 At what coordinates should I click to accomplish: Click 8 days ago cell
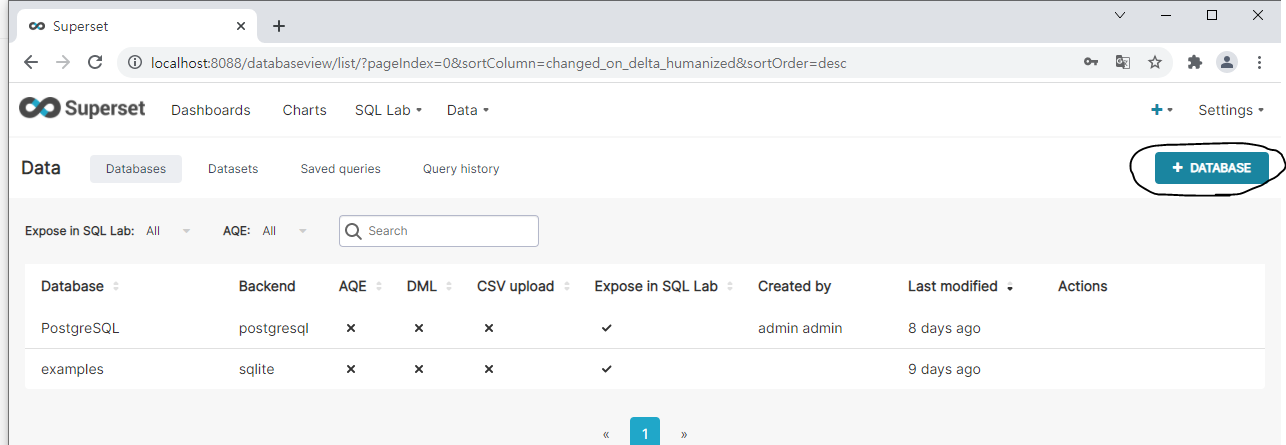(944, 328)
